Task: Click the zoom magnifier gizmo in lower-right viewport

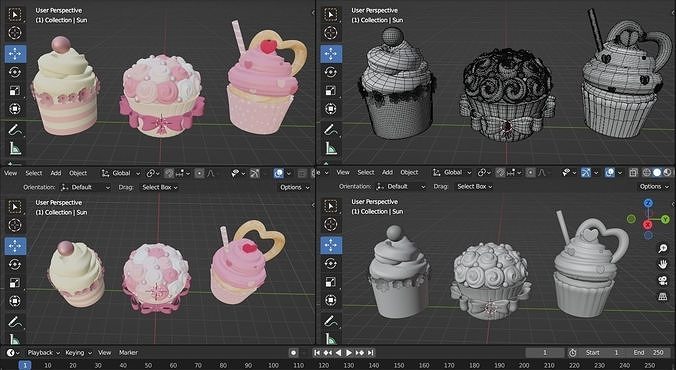Action: [x=663, y=248]
